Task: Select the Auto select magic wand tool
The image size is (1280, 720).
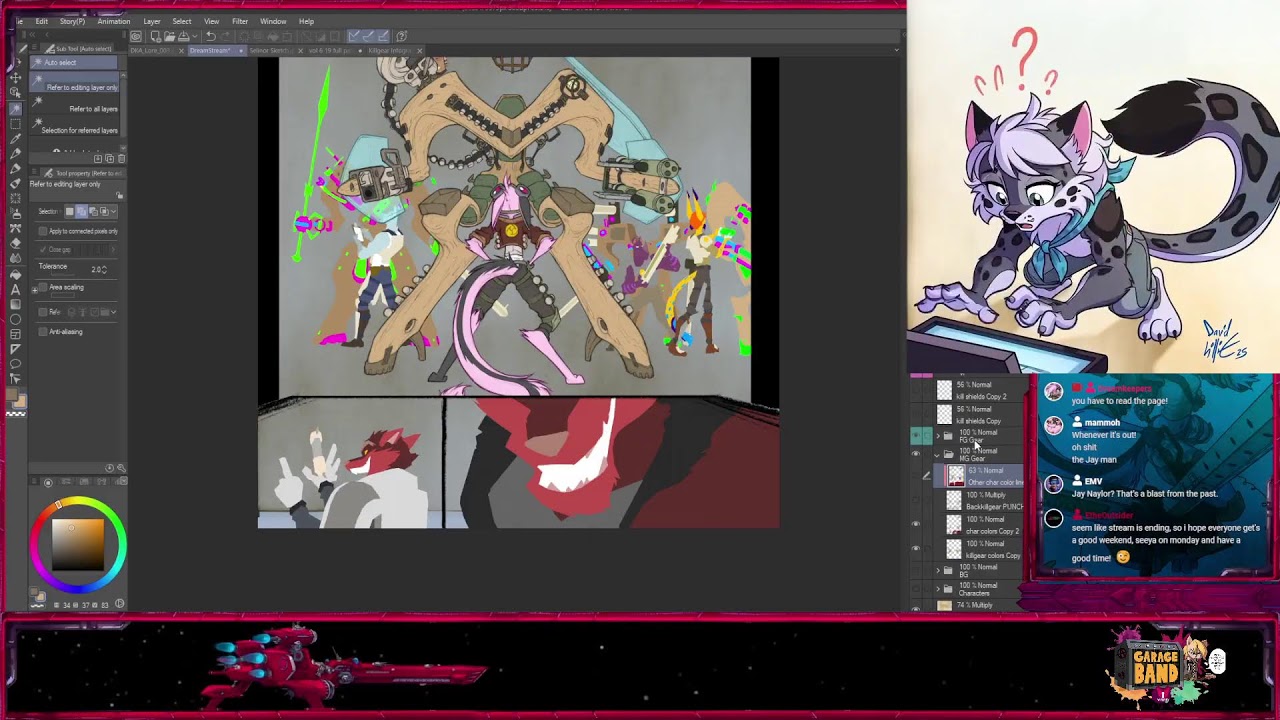Action: [16, 109]
